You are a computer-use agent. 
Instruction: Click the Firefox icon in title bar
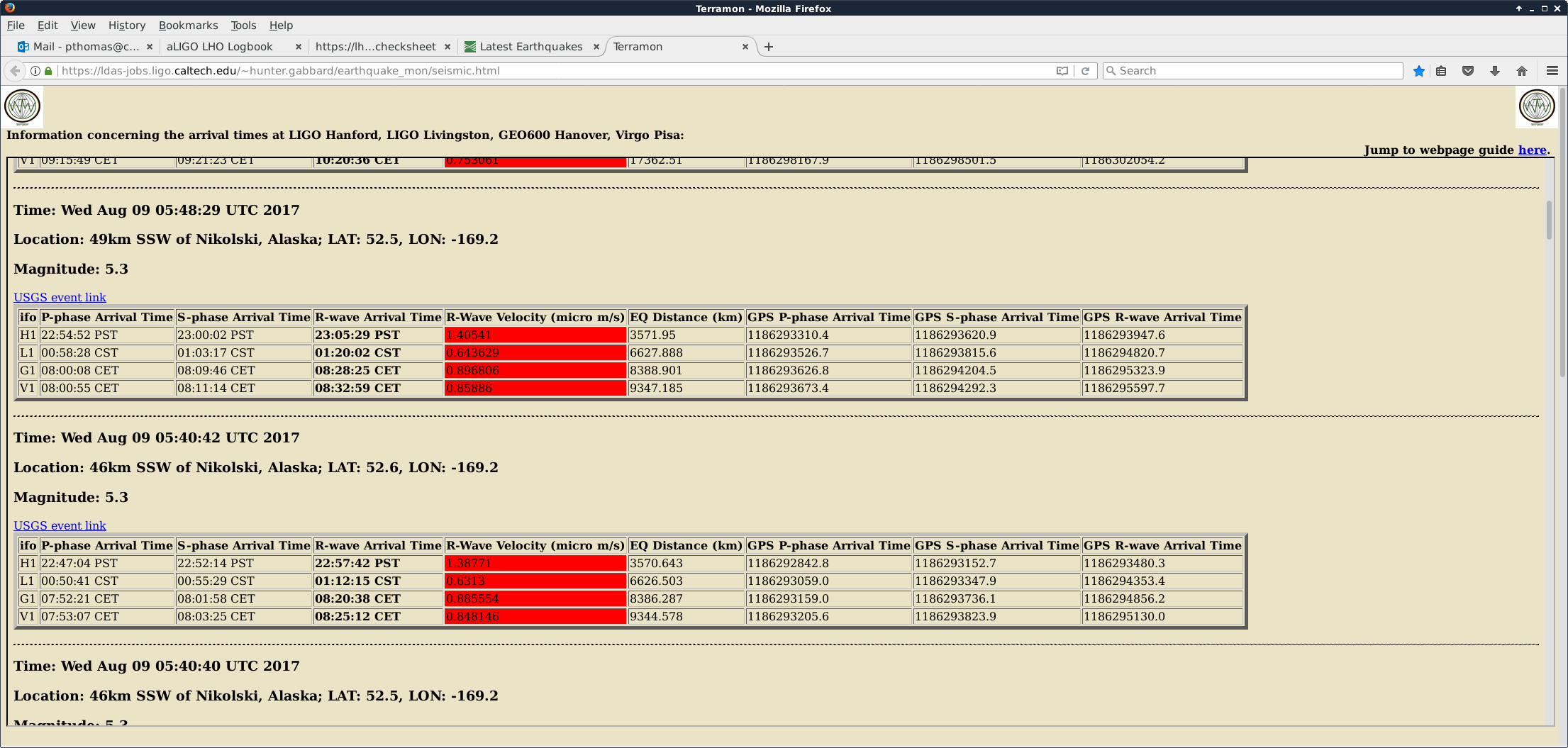coord(10,8)
